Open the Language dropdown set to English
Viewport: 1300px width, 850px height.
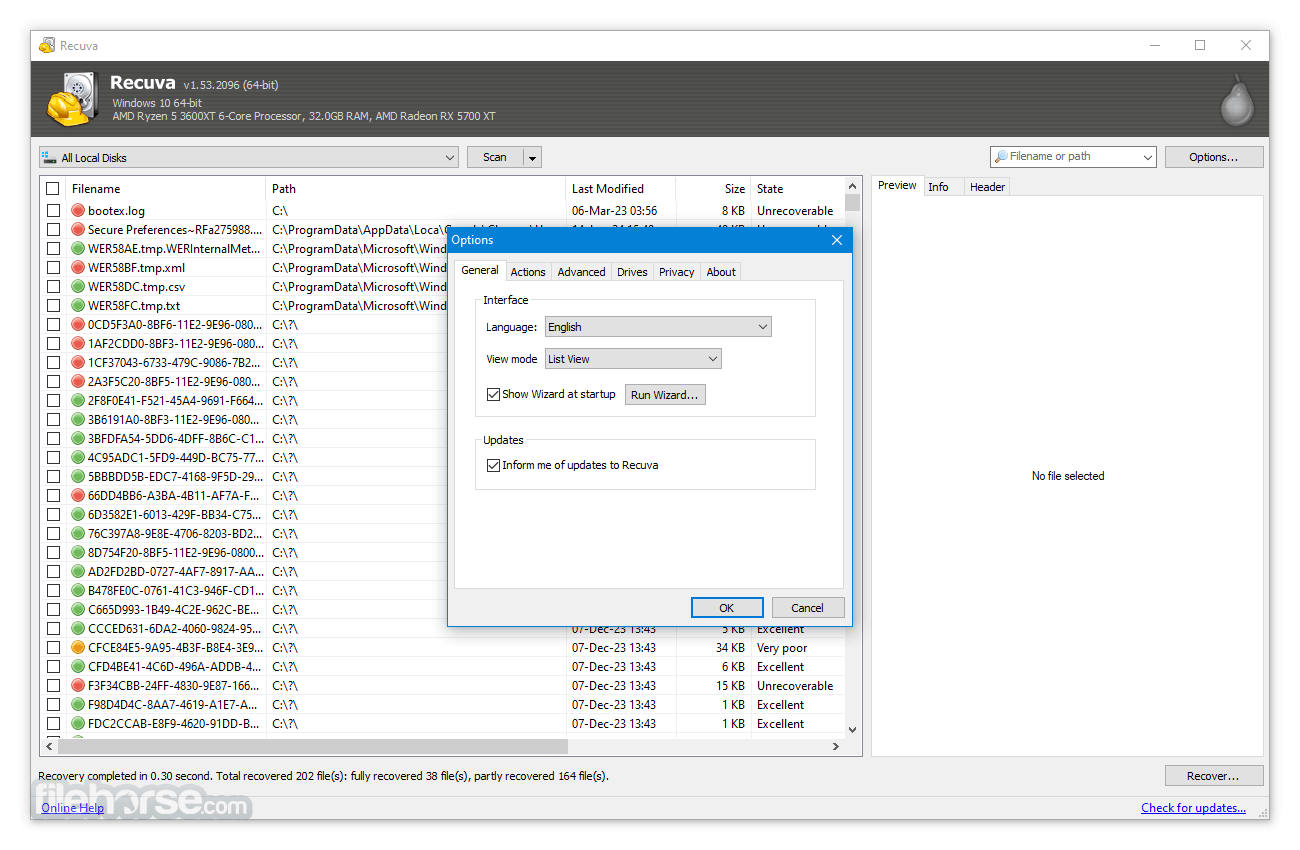[658, 327]
